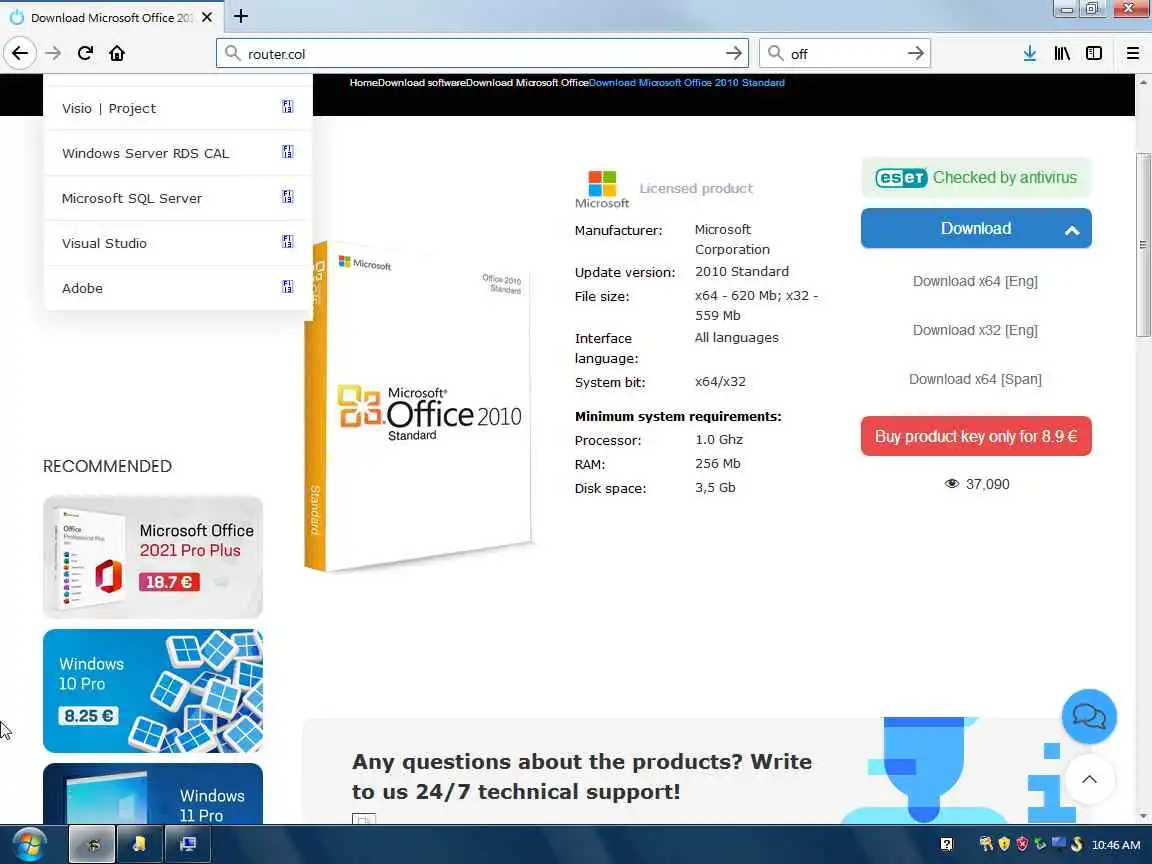Click the page vertical scrollbar thumb
This screenshot has height=864, width=1152.
1142,245
